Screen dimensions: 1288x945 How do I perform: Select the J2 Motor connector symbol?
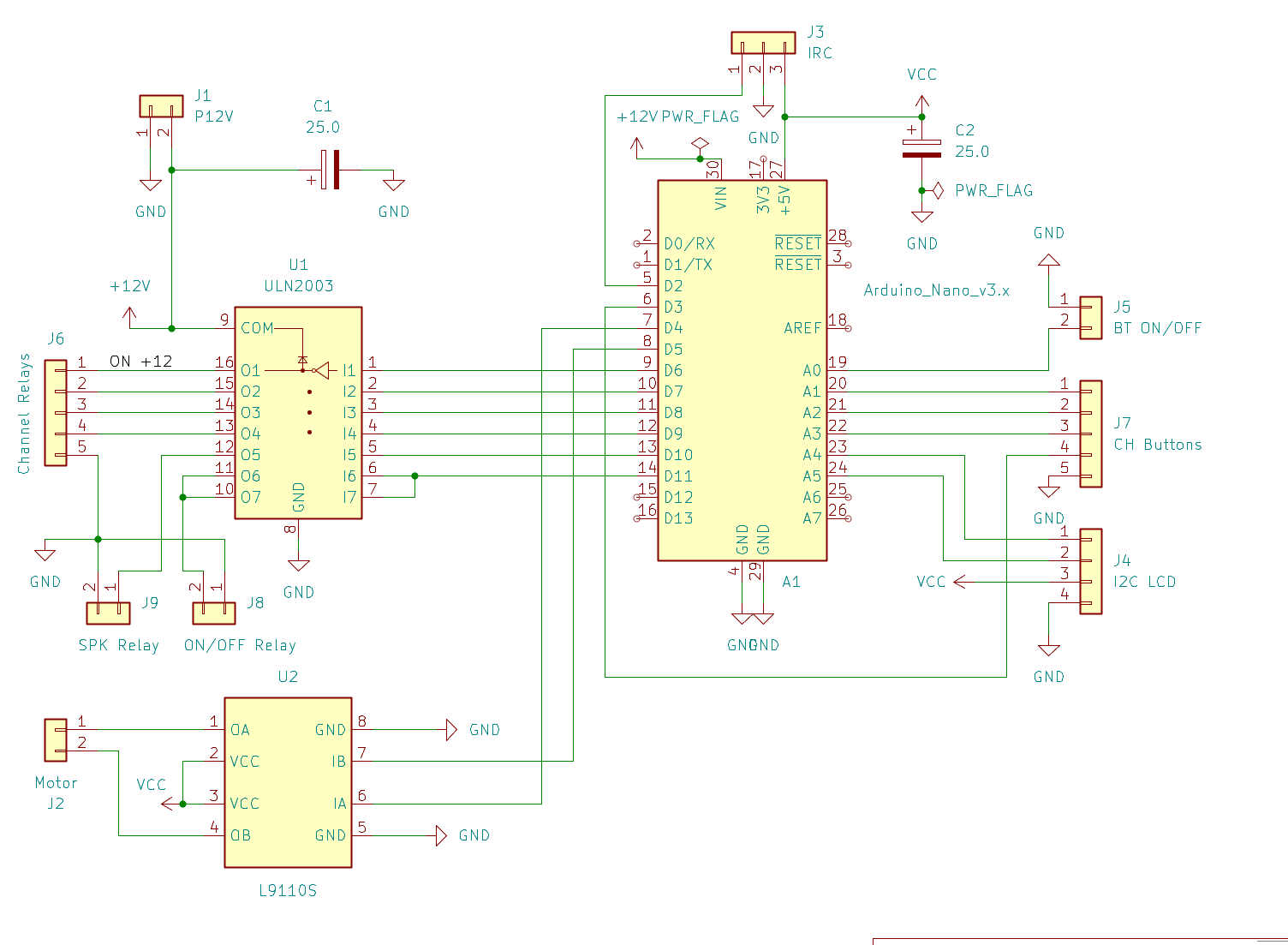[x=56, y=740]
